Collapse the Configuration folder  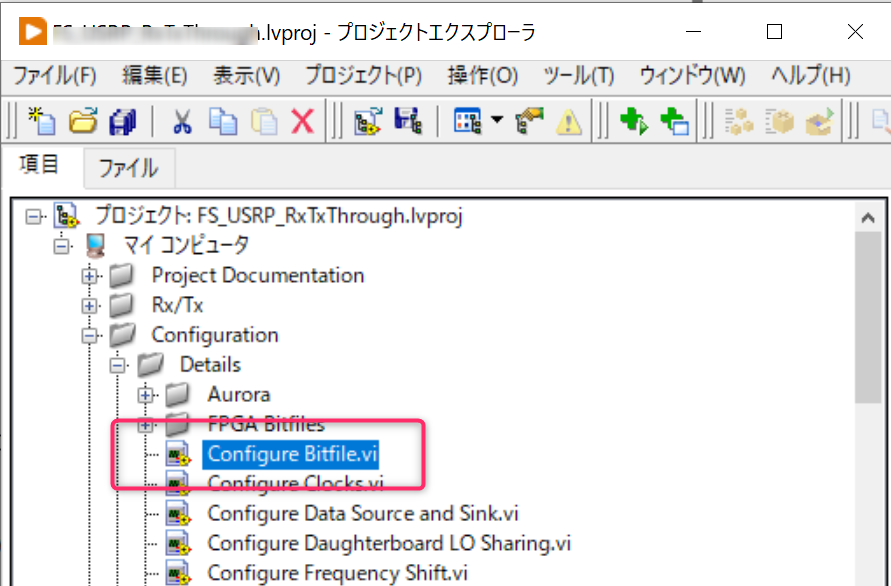[89, 335]
